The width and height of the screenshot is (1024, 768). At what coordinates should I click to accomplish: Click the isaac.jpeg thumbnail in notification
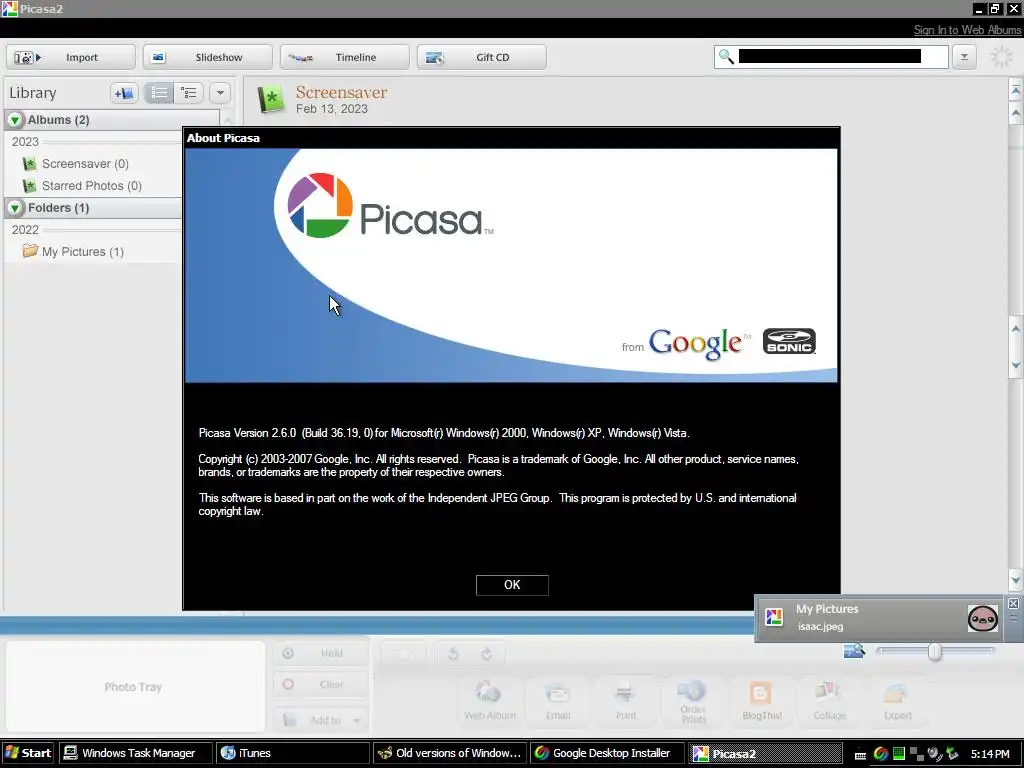click(982, 618)
